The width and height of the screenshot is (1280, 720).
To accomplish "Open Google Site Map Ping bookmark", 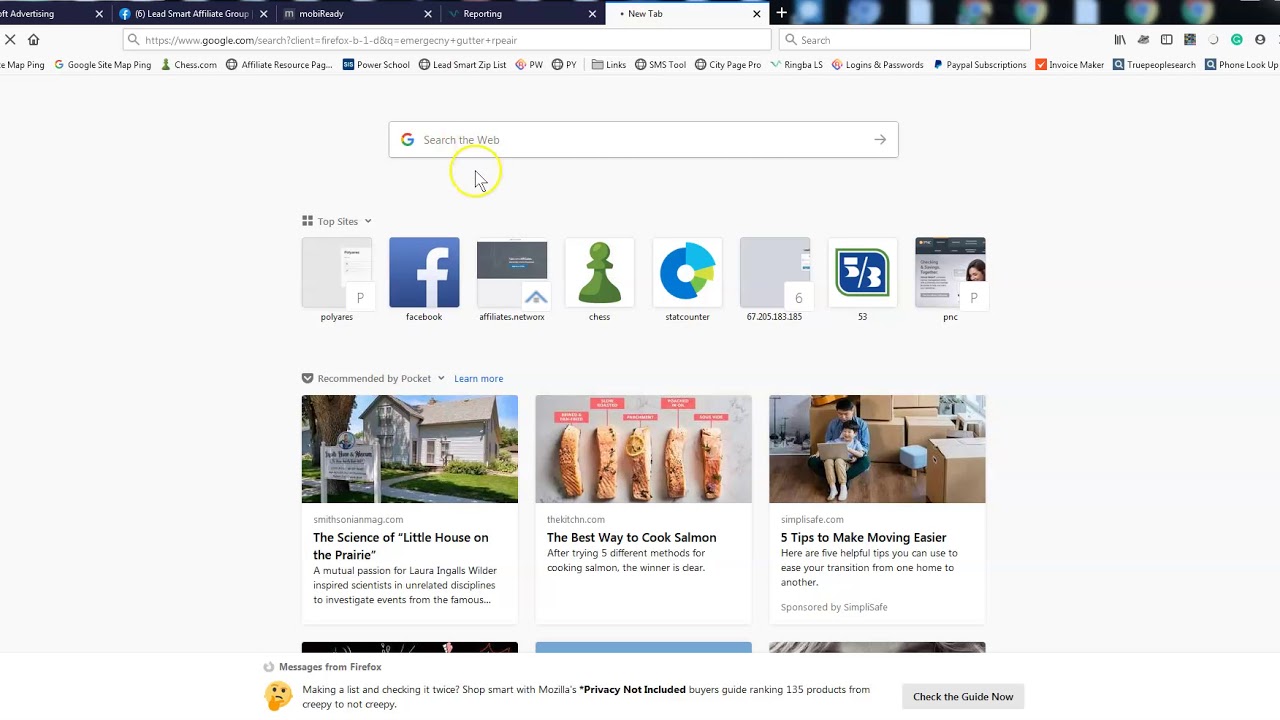I will 102,65.
